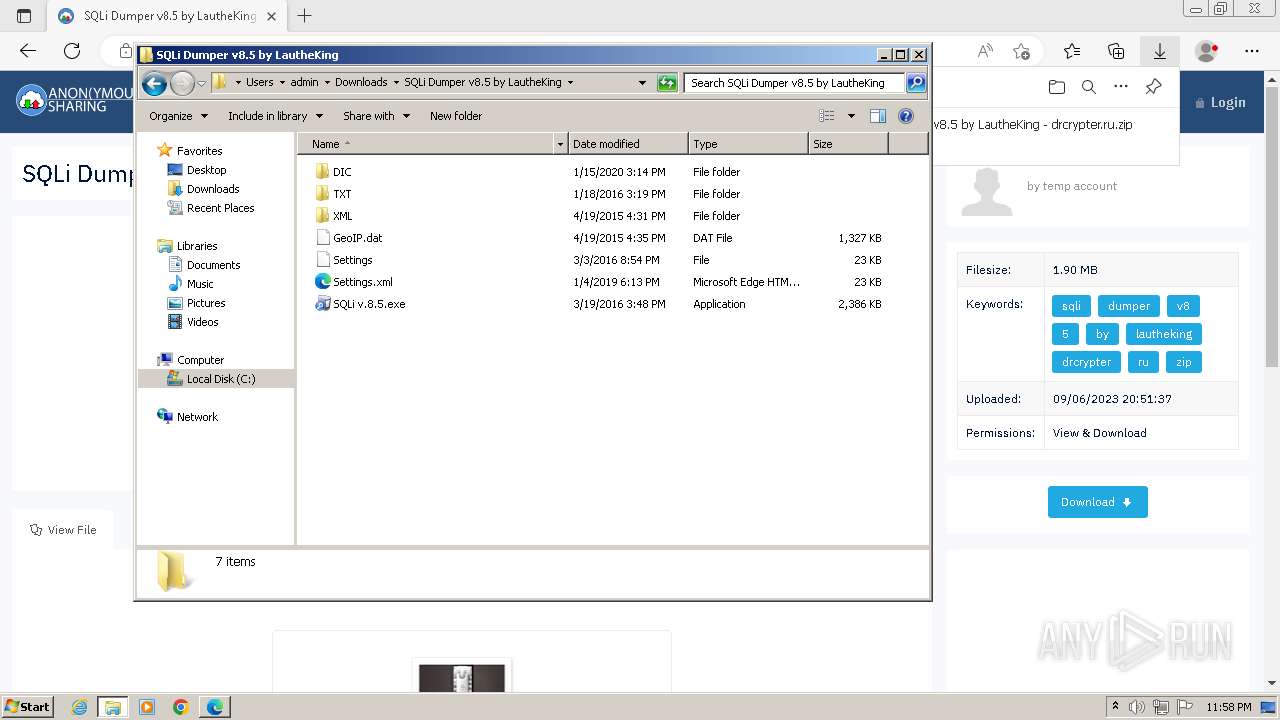Open Edge downloads toolbar icon
The width and height of the screenshot is (1280, 720).
point(1159,51)
